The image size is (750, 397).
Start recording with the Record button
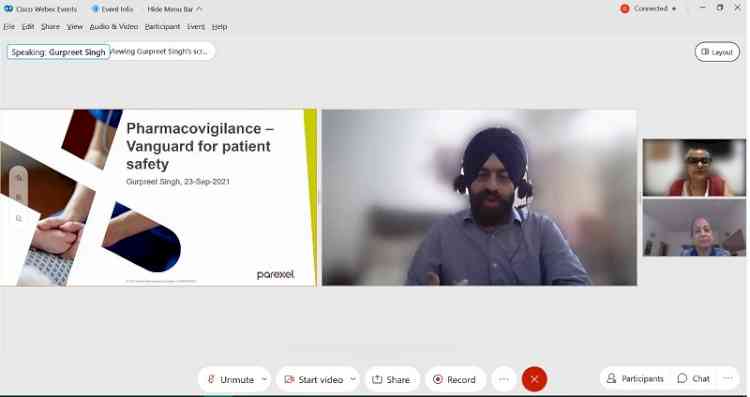[x=454, y=379]
